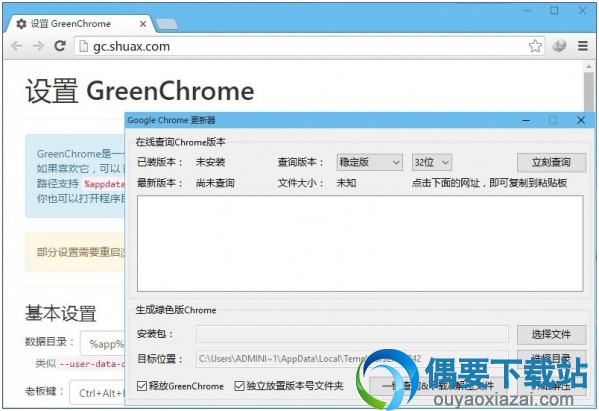Click the 生成绿色版Chrome group label
Screen dimensions: 599x411
coord(176,310)
